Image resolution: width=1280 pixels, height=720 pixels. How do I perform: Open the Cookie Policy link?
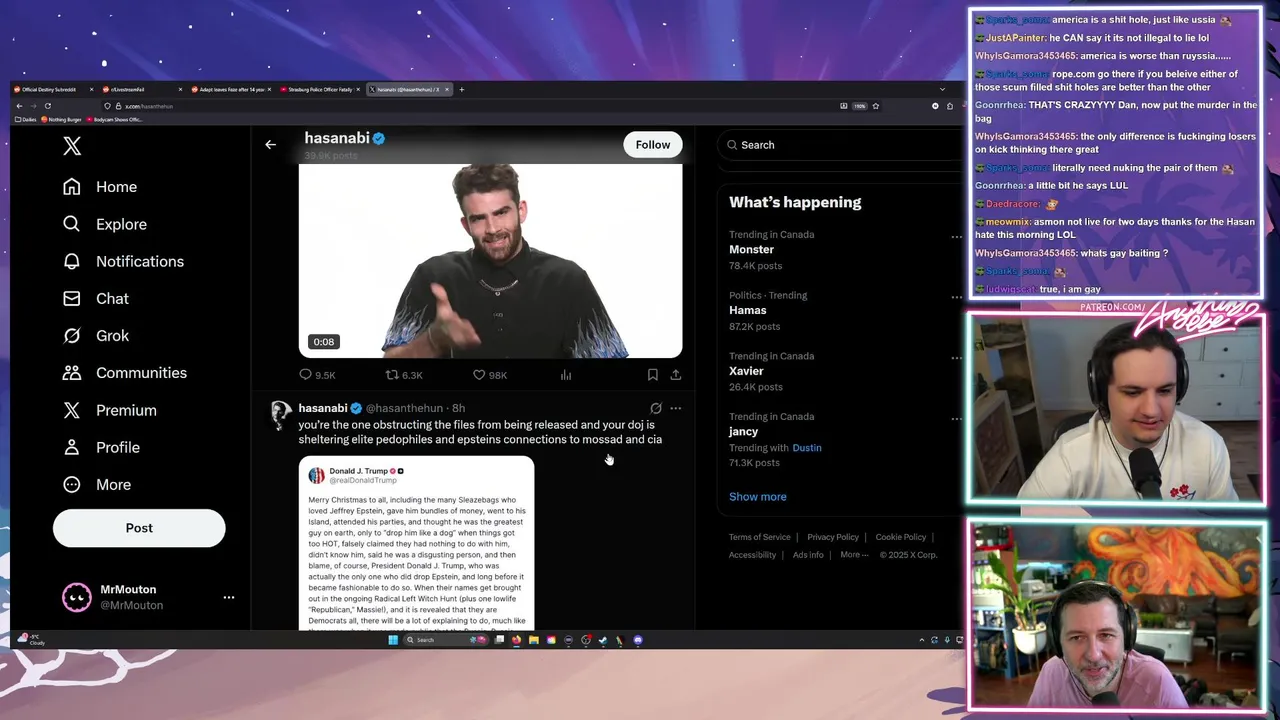[901, 537]
